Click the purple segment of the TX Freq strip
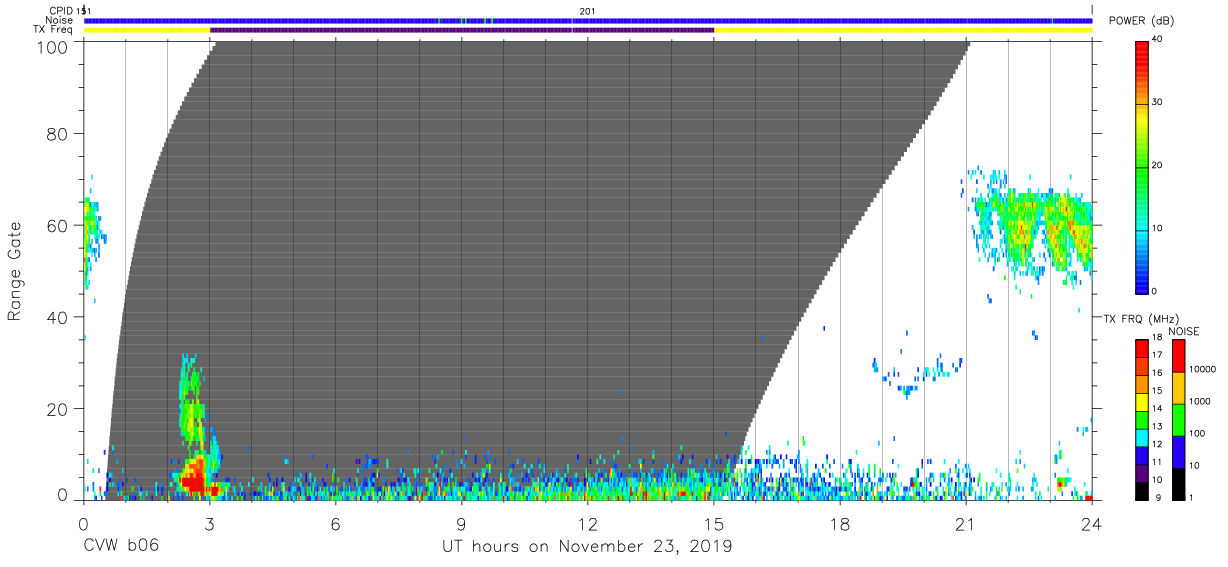 click(462, 30)
